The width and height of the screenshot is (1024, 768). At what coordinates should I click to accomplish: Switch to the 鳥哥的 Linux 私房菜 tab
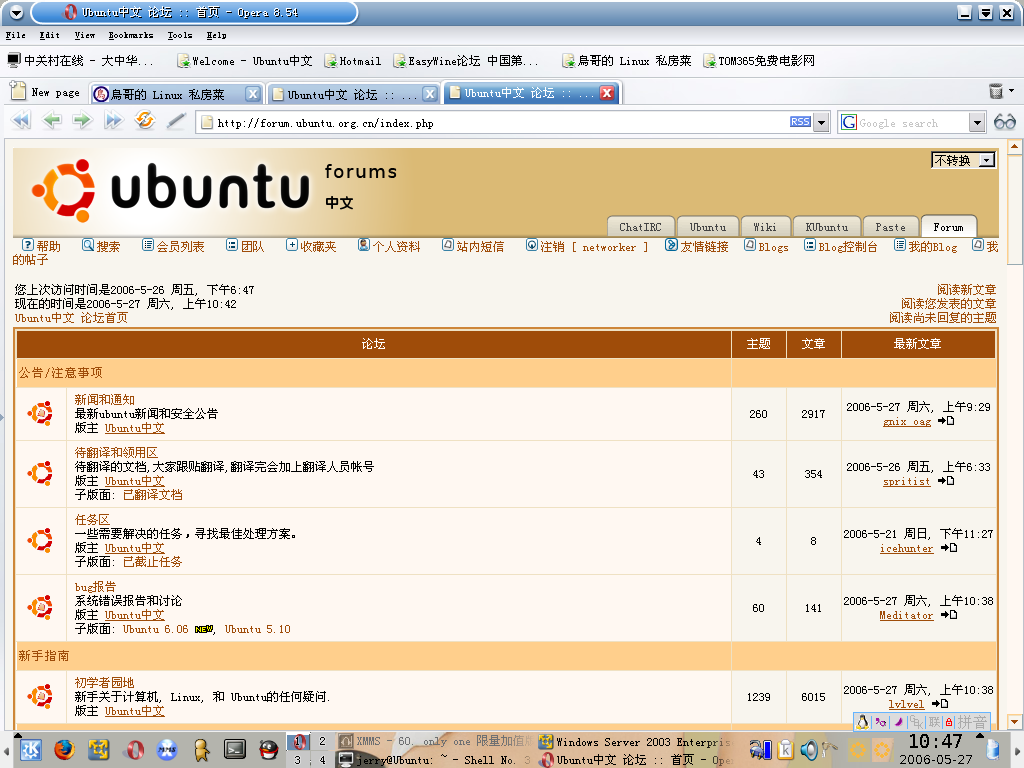pos(168,95)
